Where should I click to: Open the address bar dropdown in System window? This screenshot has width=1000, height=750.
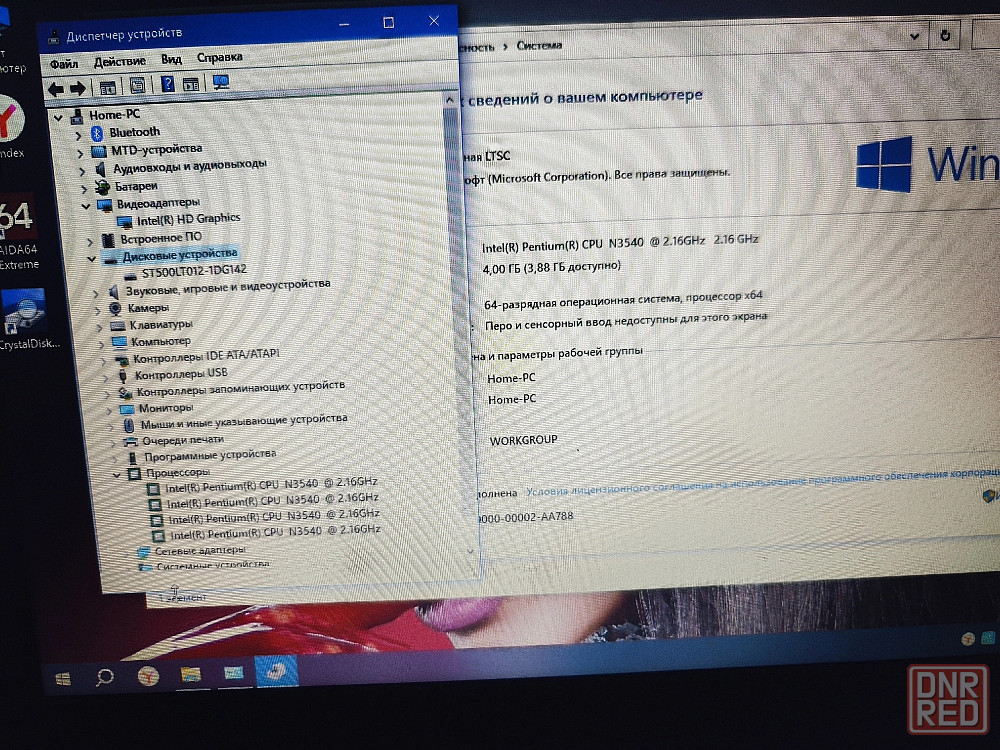[914, 36]
